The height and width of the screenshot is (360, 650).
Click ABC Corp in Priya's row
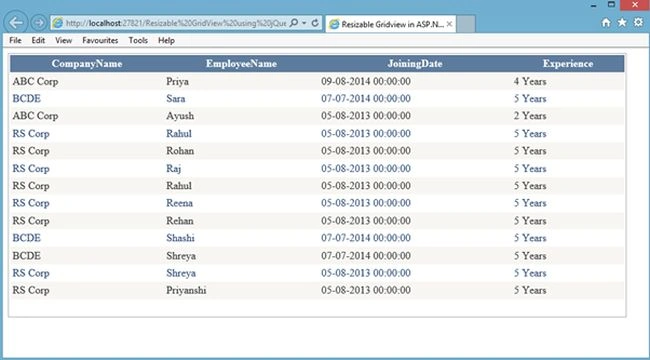coord(35,81)
